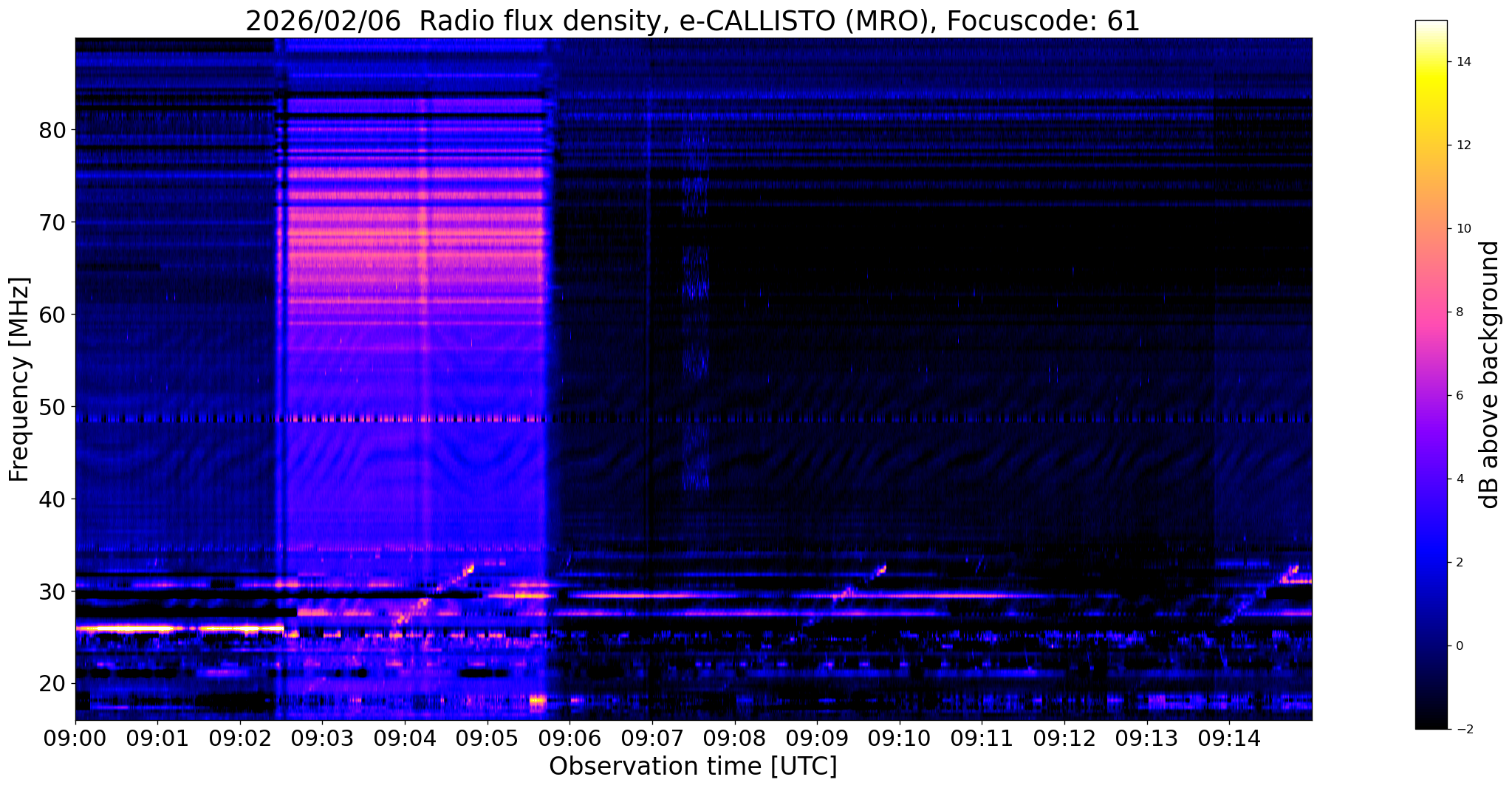The height and width of the screenshot is (788, 1512).
Task: Click the 'dB above background' colorbar label
Action: [x=1490, y=374]
